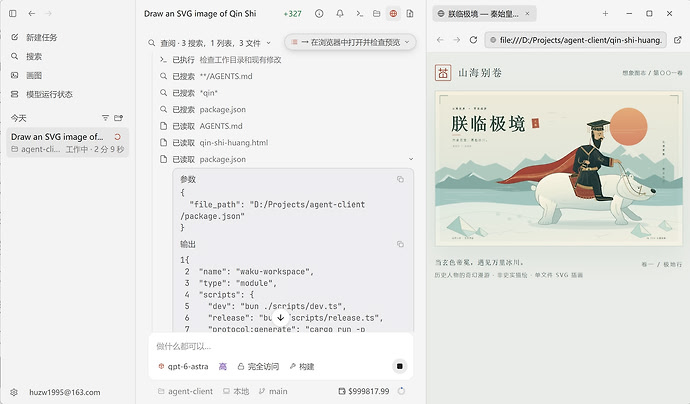The width and height of the screenshot is (690, 404).
Task: Open the folder files panel icon
Action: point(376,14)
